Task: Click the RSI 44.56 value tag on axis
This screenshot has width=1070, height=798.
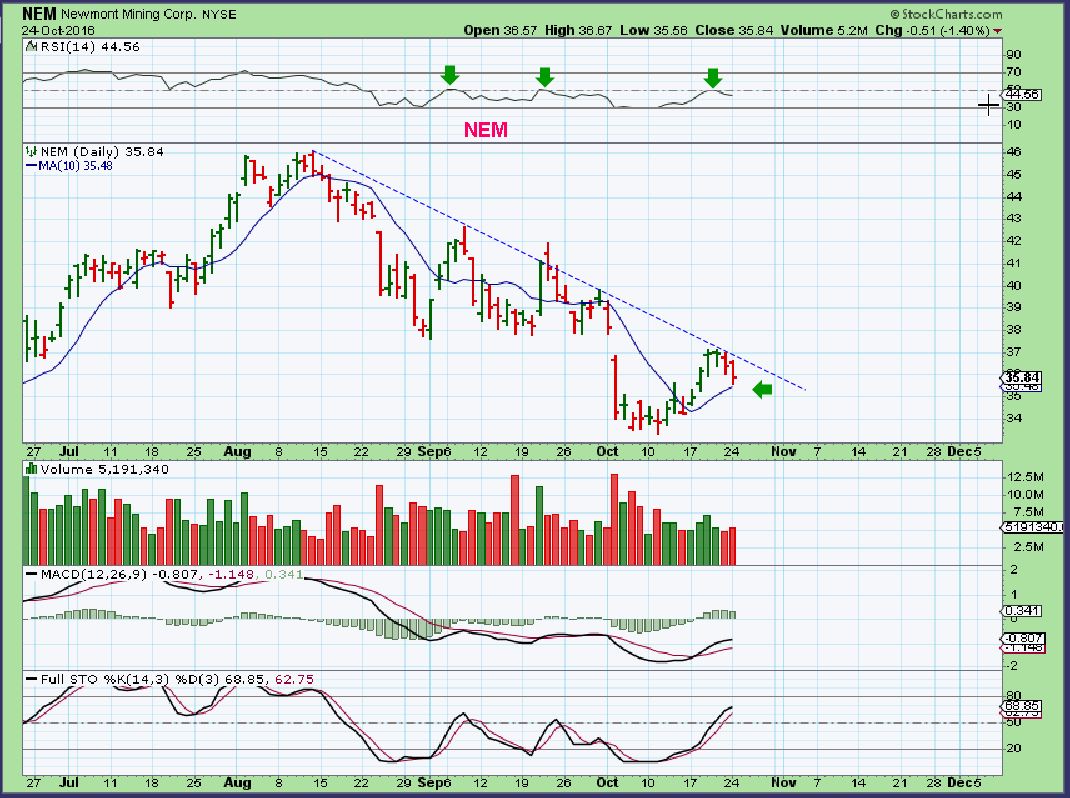Action: 1022,95
